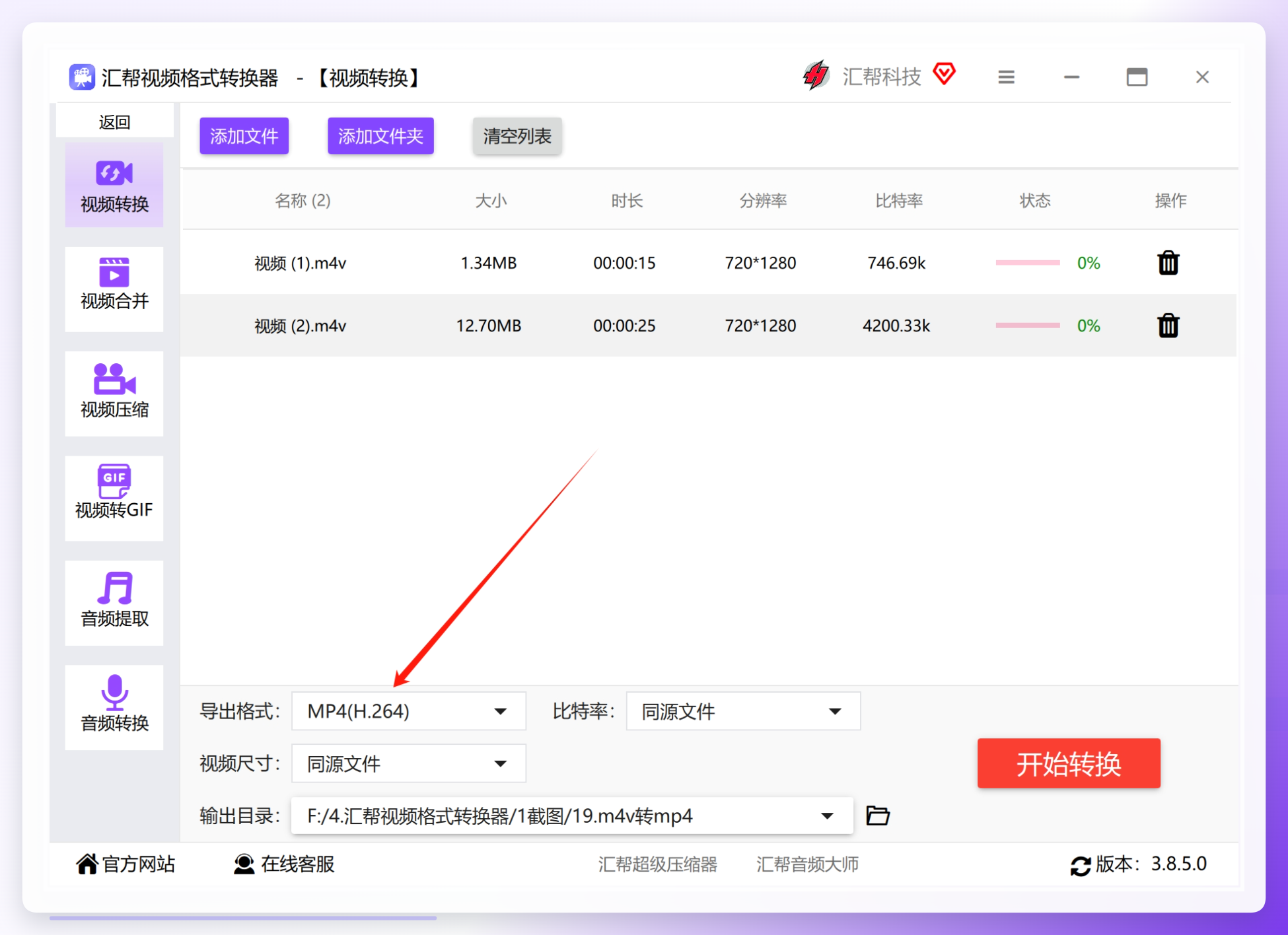Minimize the converter window
Image resolution: width=1288 pixels, height=935 pixels.
point(1071,77)
